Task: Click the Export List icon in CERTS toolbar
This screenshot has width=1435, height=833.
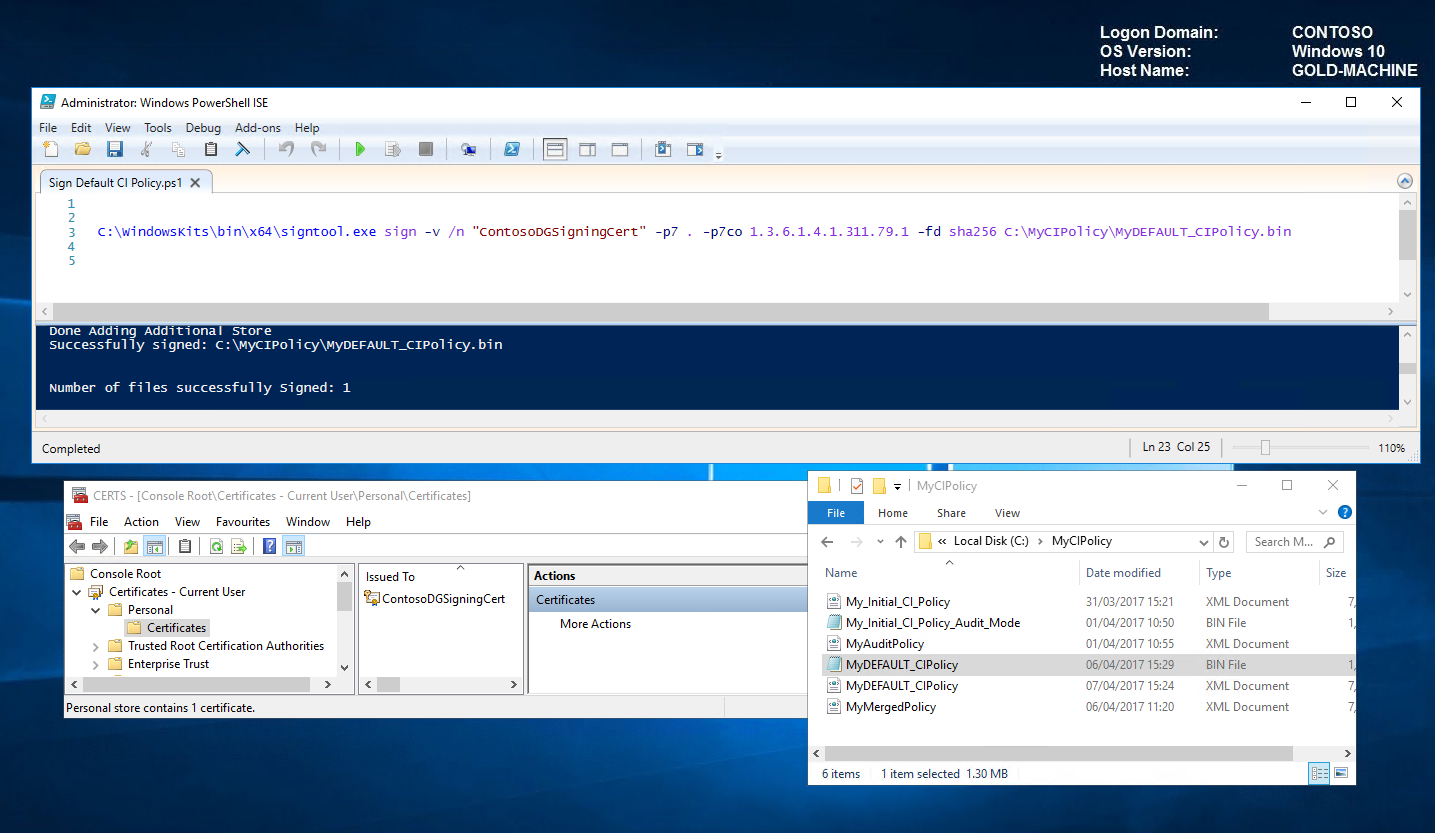Action: (239, 546)
